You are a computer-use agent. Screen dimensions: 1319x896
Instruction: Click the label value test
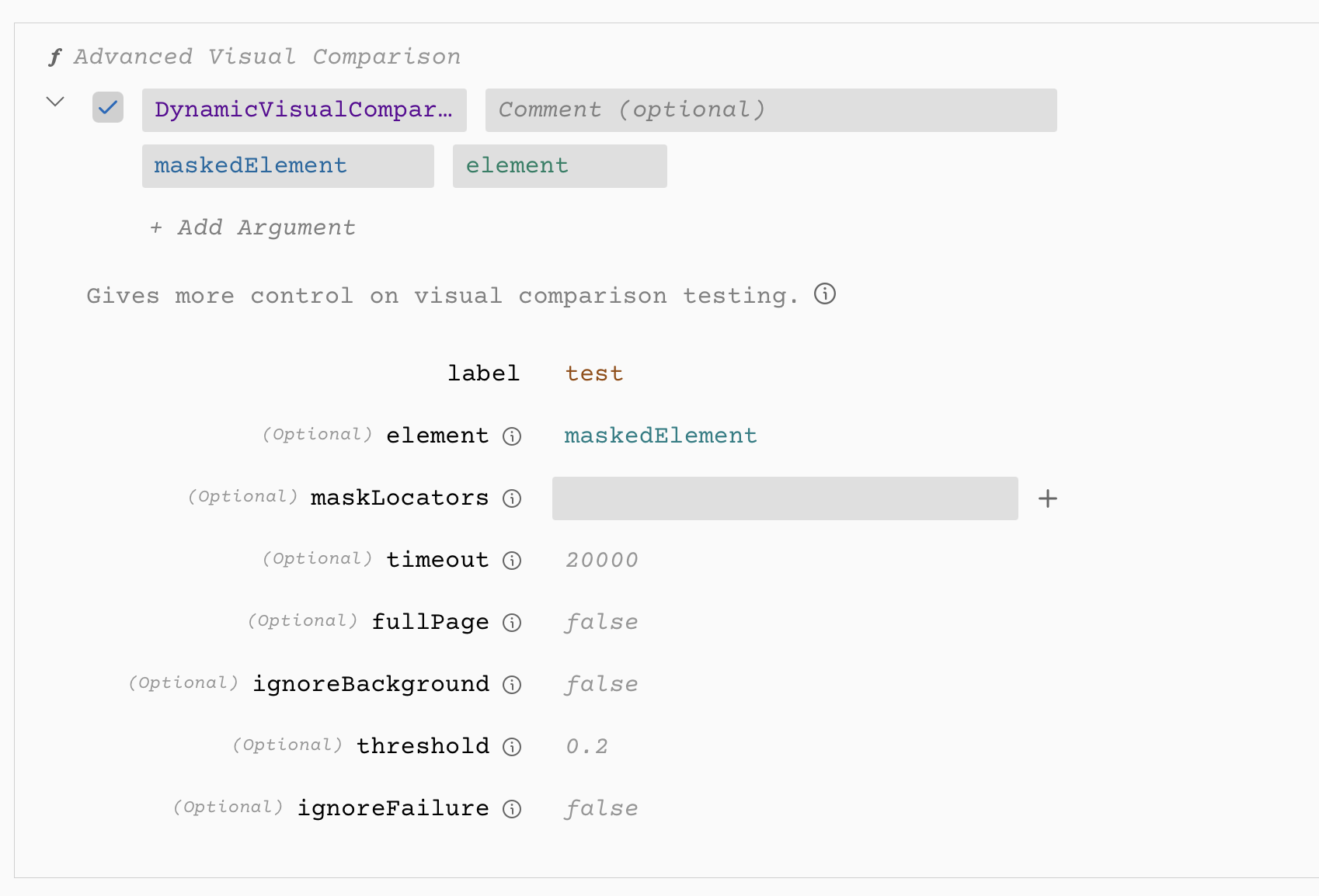click(x=593, y=373)
